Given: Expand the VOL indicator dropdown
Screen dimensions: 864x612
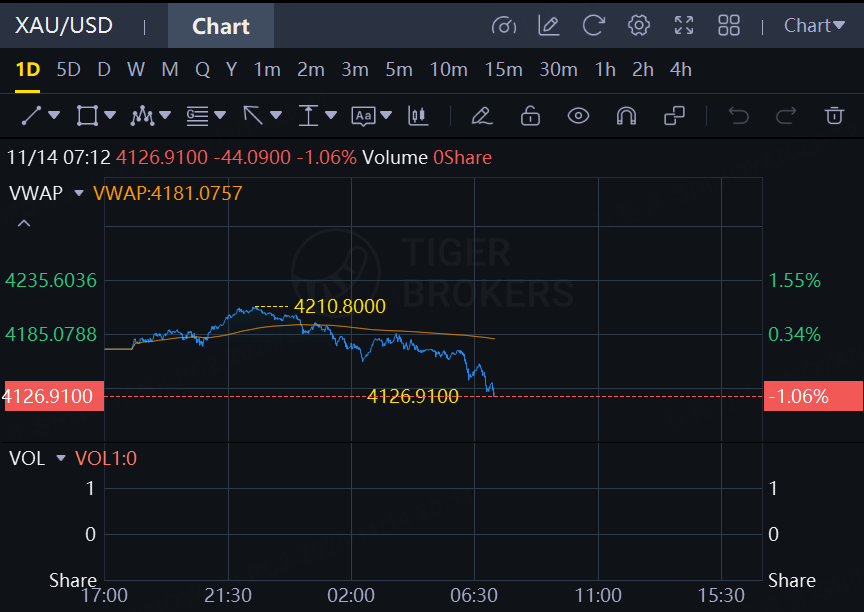Looking at the screenshot, I should [61, 458].
